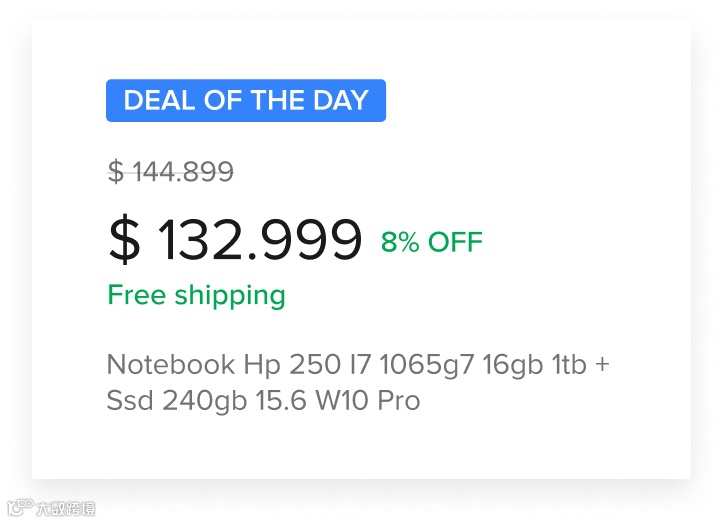Click the $ 132.999 current price
This screenshot has height=523, width=723.
pyautogui.click(x=235, y=240)
